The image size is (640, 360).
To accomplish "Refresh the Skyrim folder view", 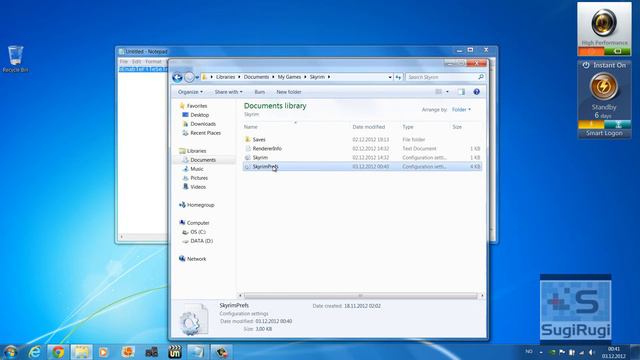I will pos(398,77).
